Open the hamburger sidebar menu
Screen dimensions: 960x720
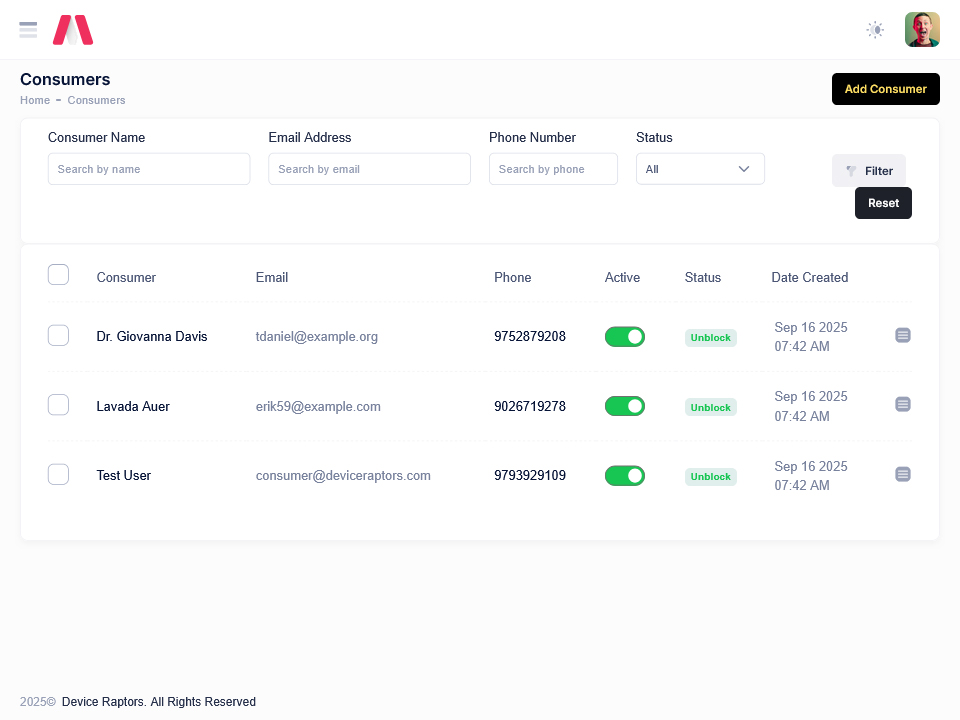pyautogui.click(x=28, y=30)
